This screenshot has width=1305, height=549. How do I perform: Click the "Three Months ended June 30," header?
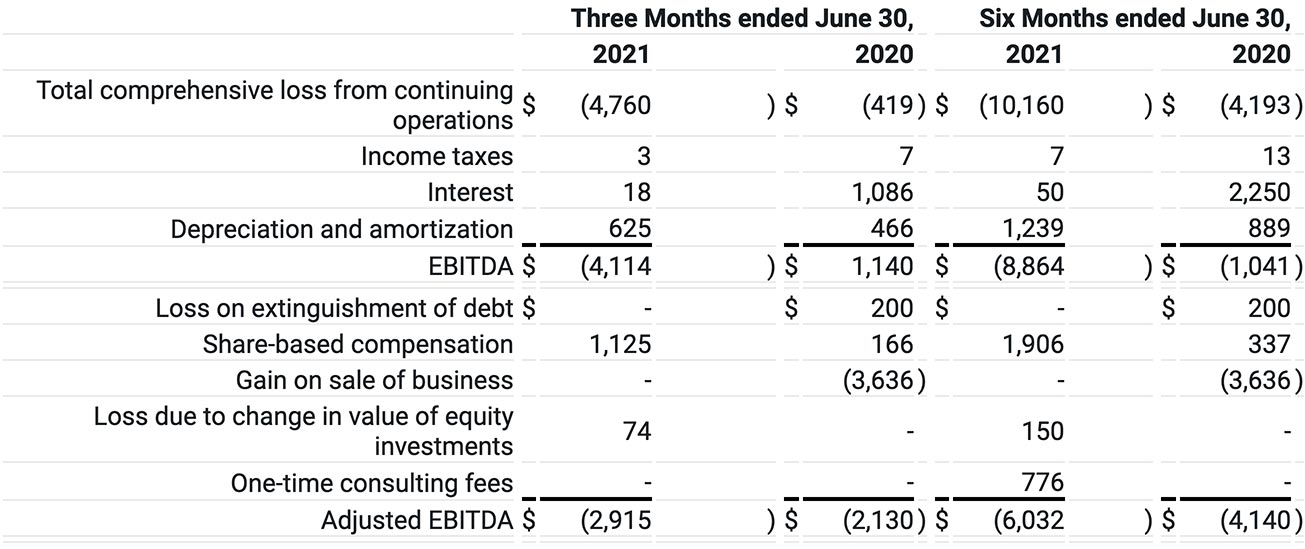741,18
